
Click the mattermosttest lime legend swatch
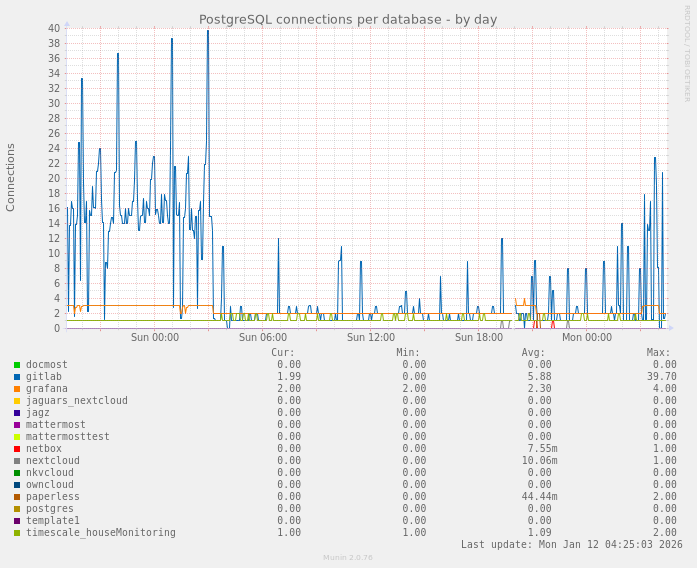pos(17,437)
